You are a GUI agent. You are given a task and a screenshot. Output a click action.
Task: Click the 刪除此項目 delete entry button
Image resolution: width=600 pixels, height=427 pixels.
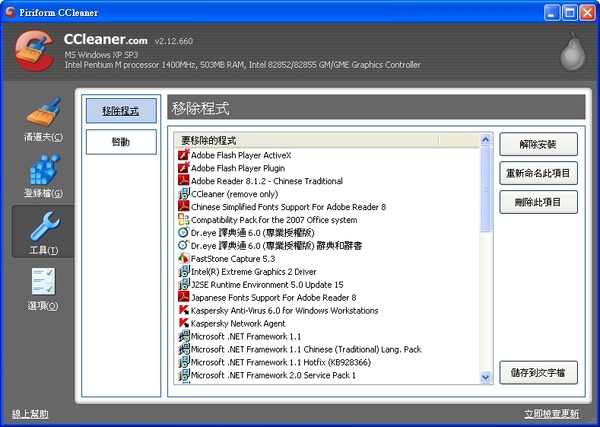pyautogui.click(x=538, y=202)
